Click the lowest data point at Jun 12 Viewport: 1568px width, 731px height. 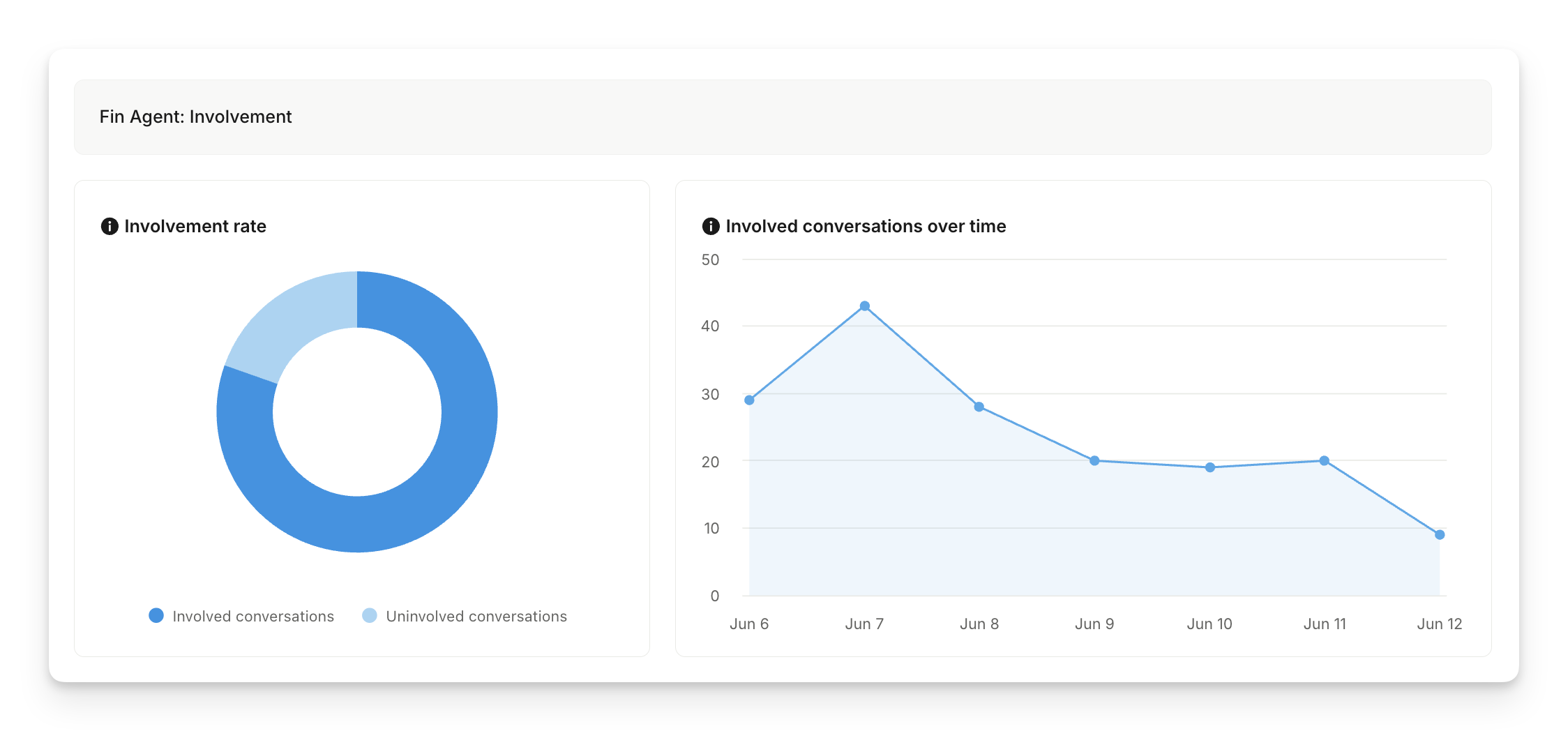1440,535
